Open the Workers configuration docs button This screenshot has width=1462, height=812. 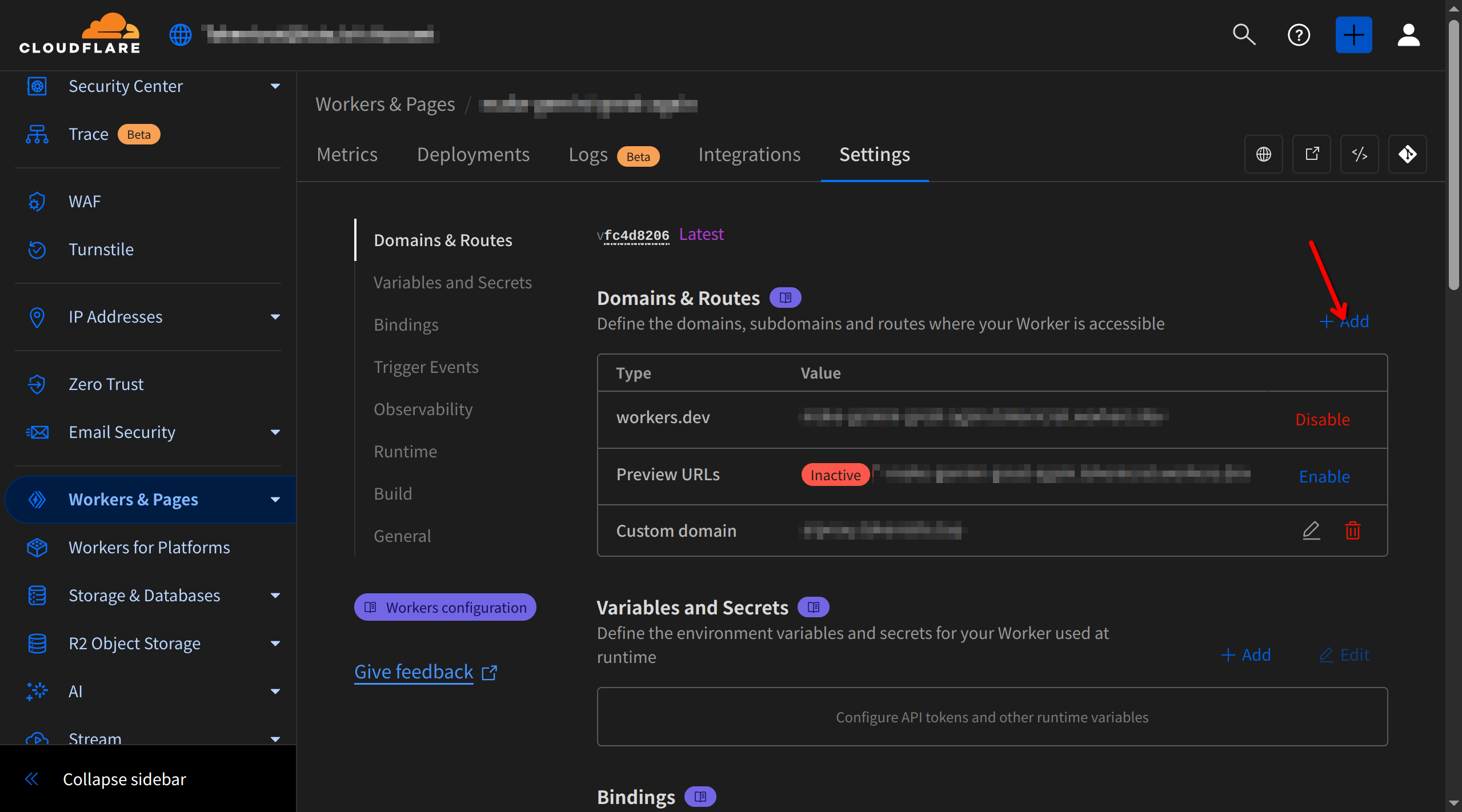(x=445, y=607)
